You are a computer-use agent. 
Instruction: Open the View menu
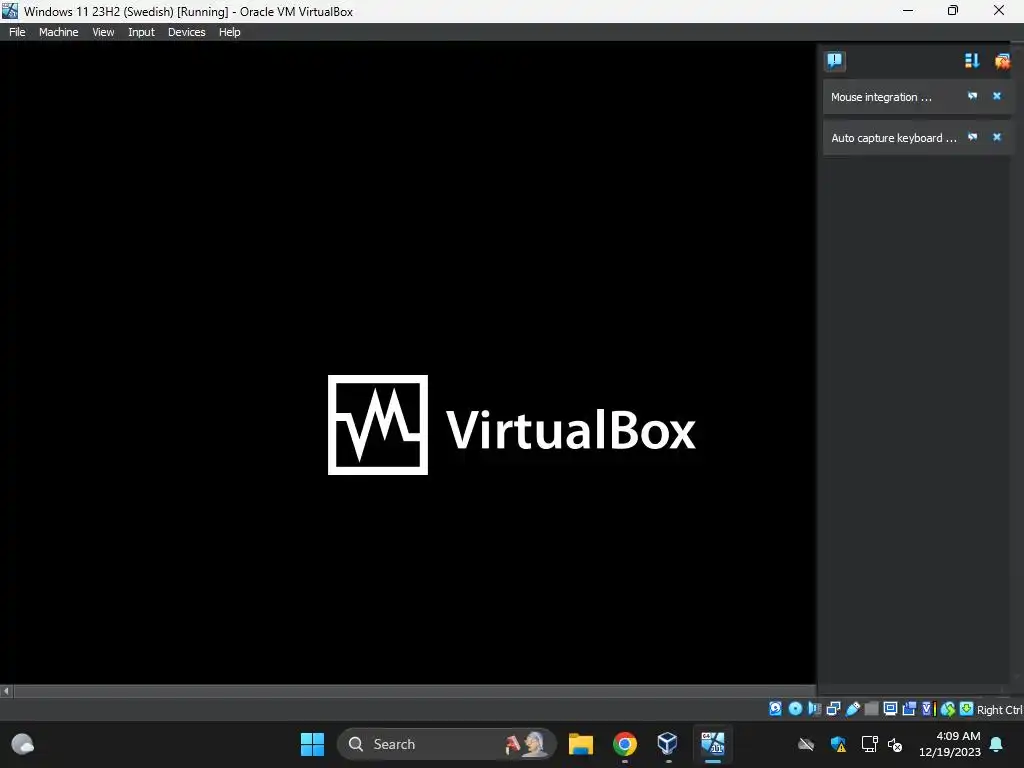pyautogui.click(x=103, y=32)
